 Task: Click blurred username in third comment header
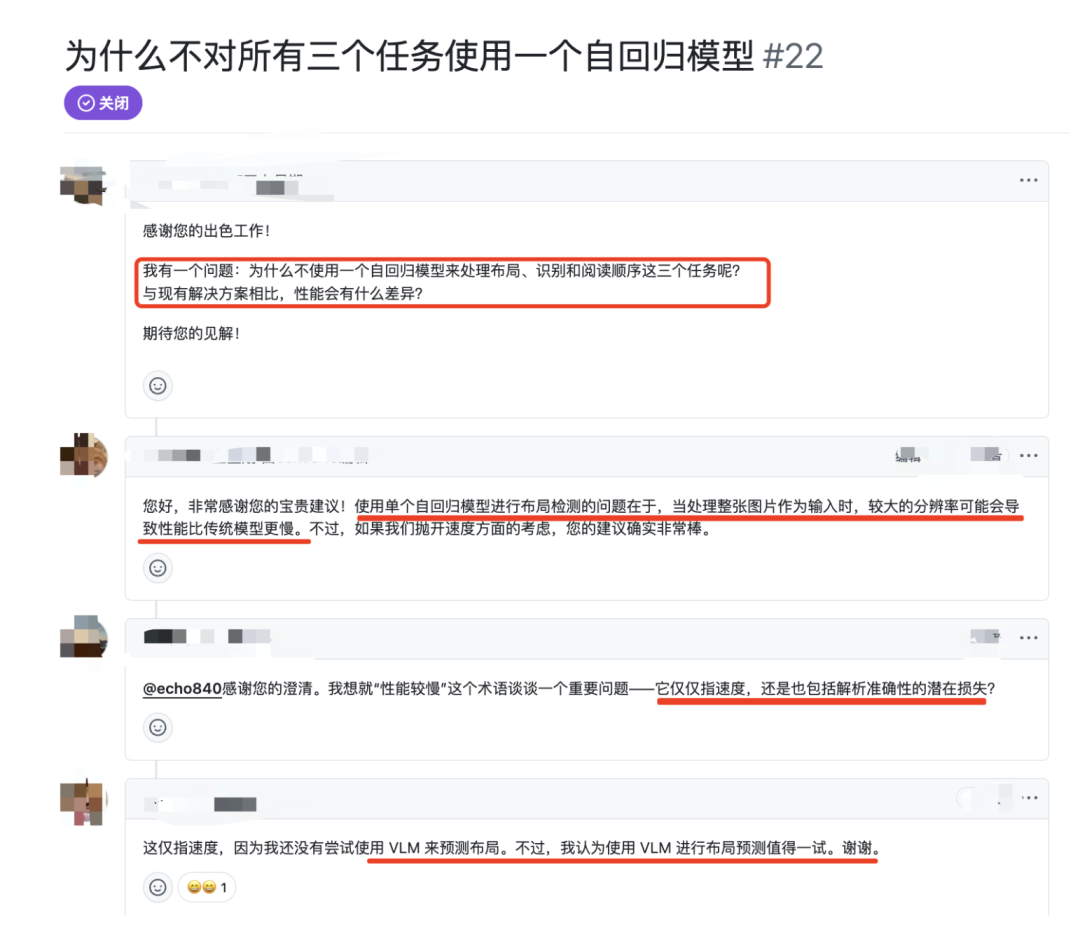[207, 636]
